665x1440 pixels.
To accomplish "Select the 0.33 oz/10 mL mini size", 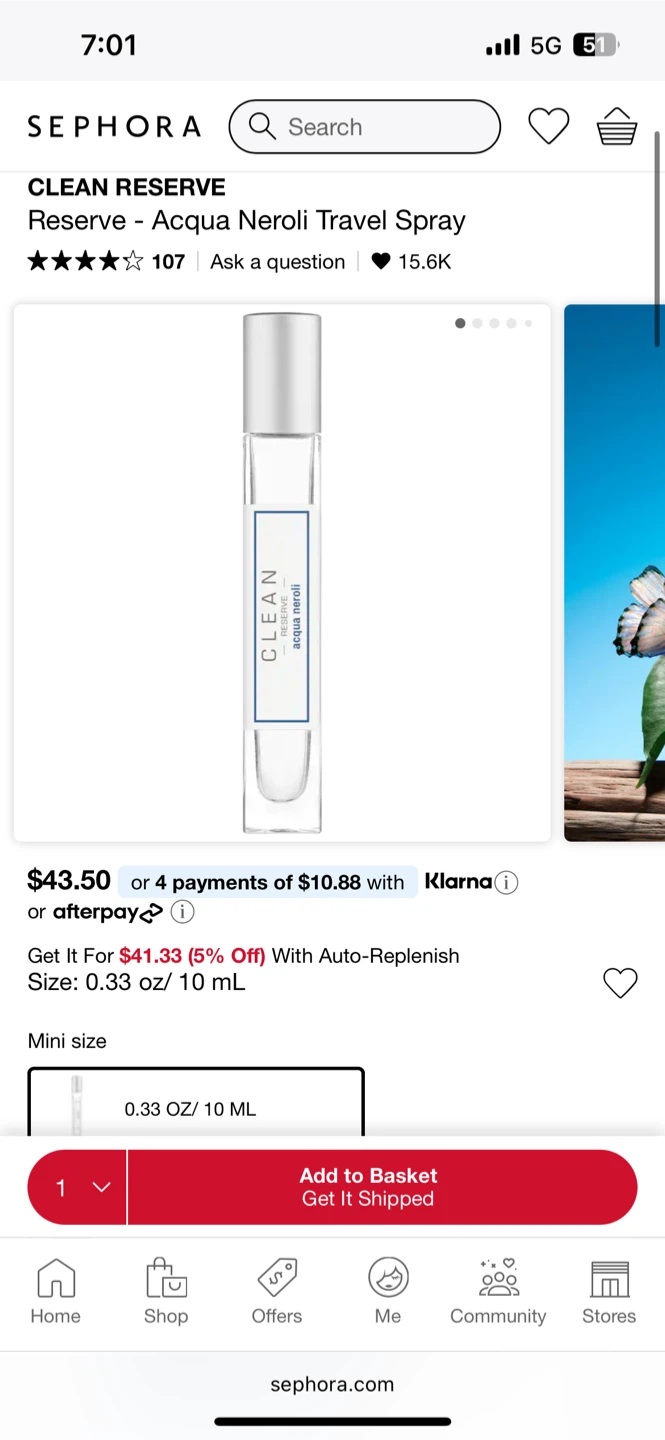I will [196, 1104].
